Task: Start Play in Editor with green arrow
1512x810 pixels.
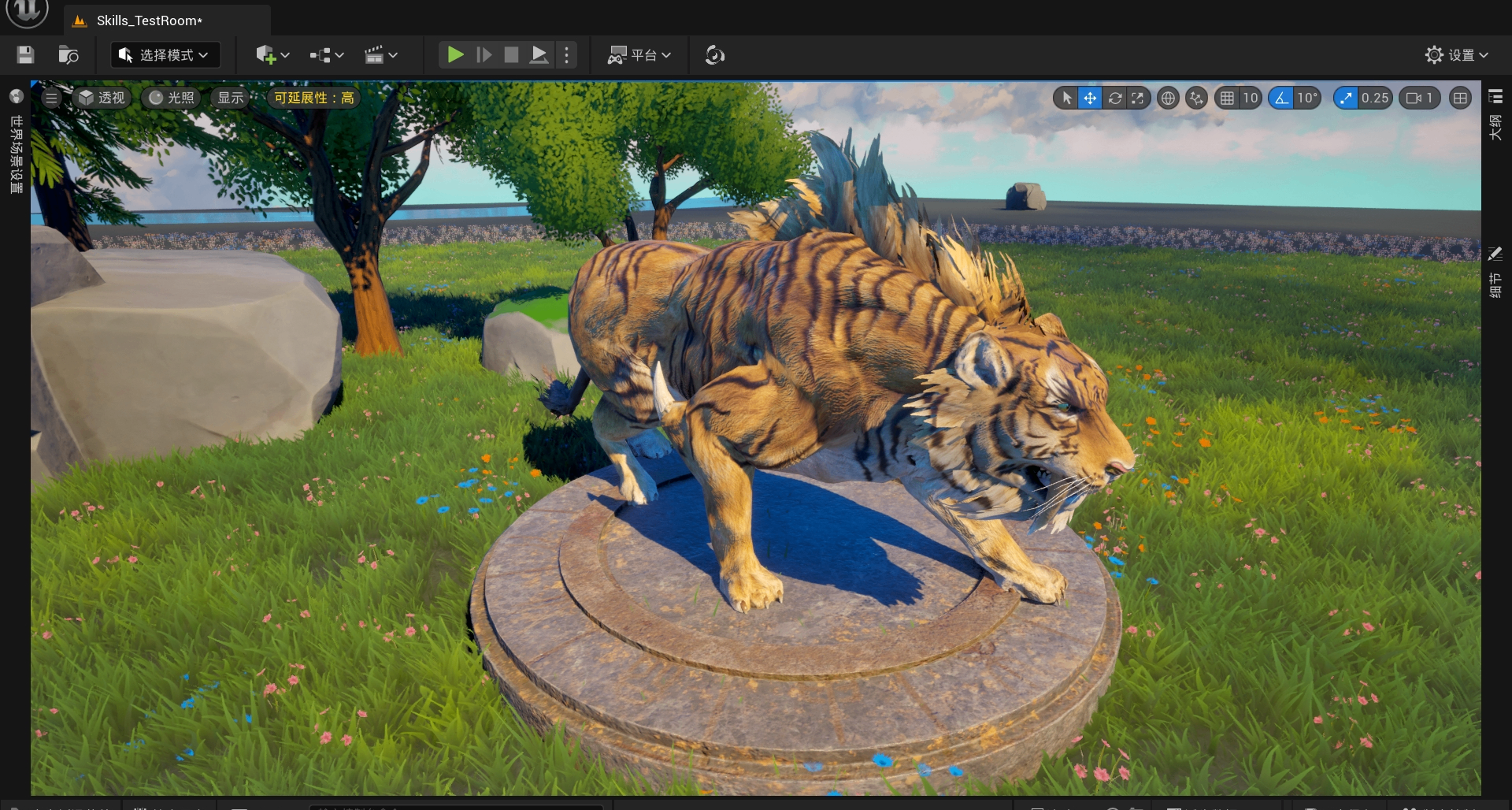Action: coord(455,54)
